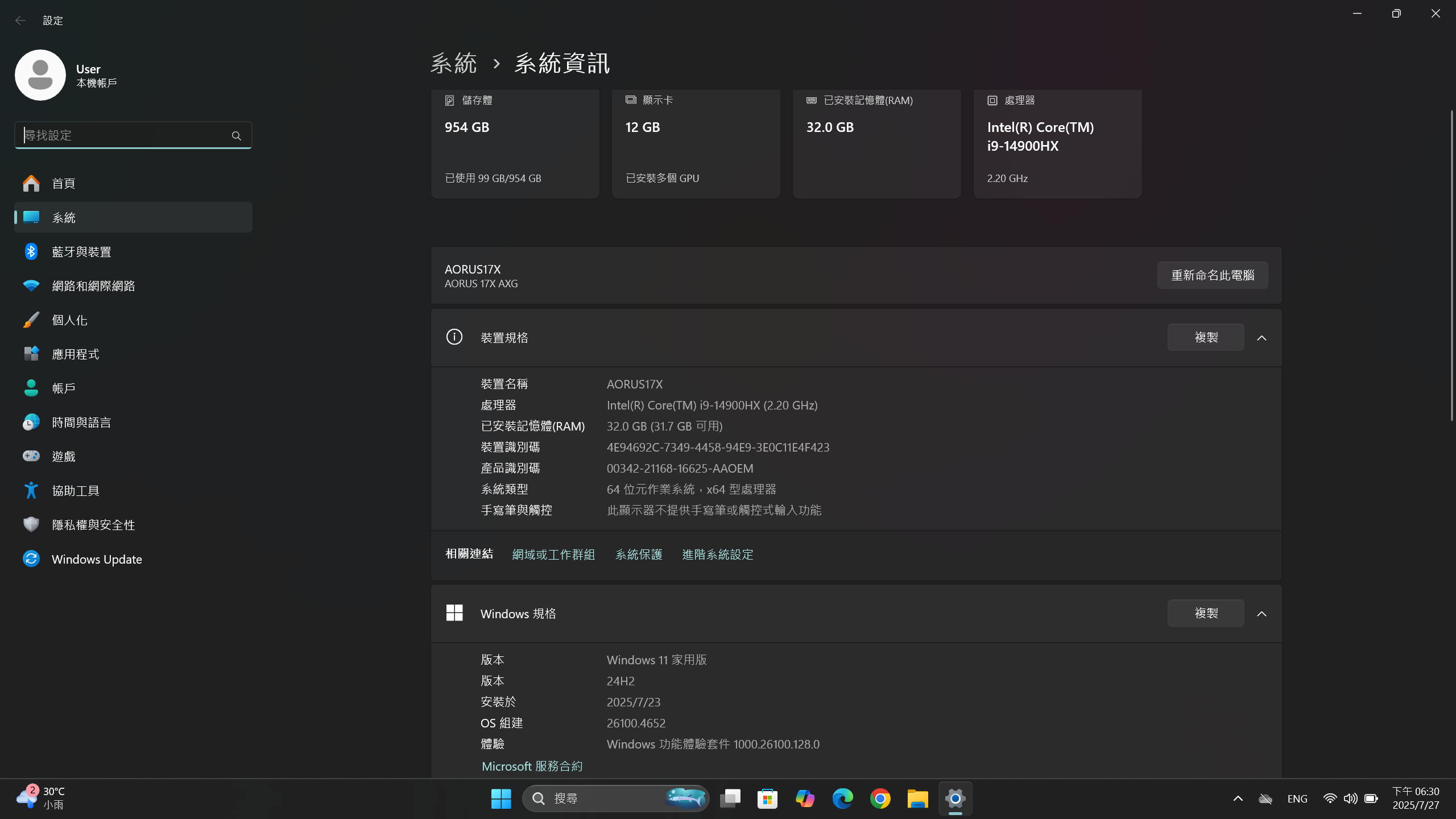Open Task View from taskbar
The height and width of the screenshot is (819, 1456).
[730, 799]
